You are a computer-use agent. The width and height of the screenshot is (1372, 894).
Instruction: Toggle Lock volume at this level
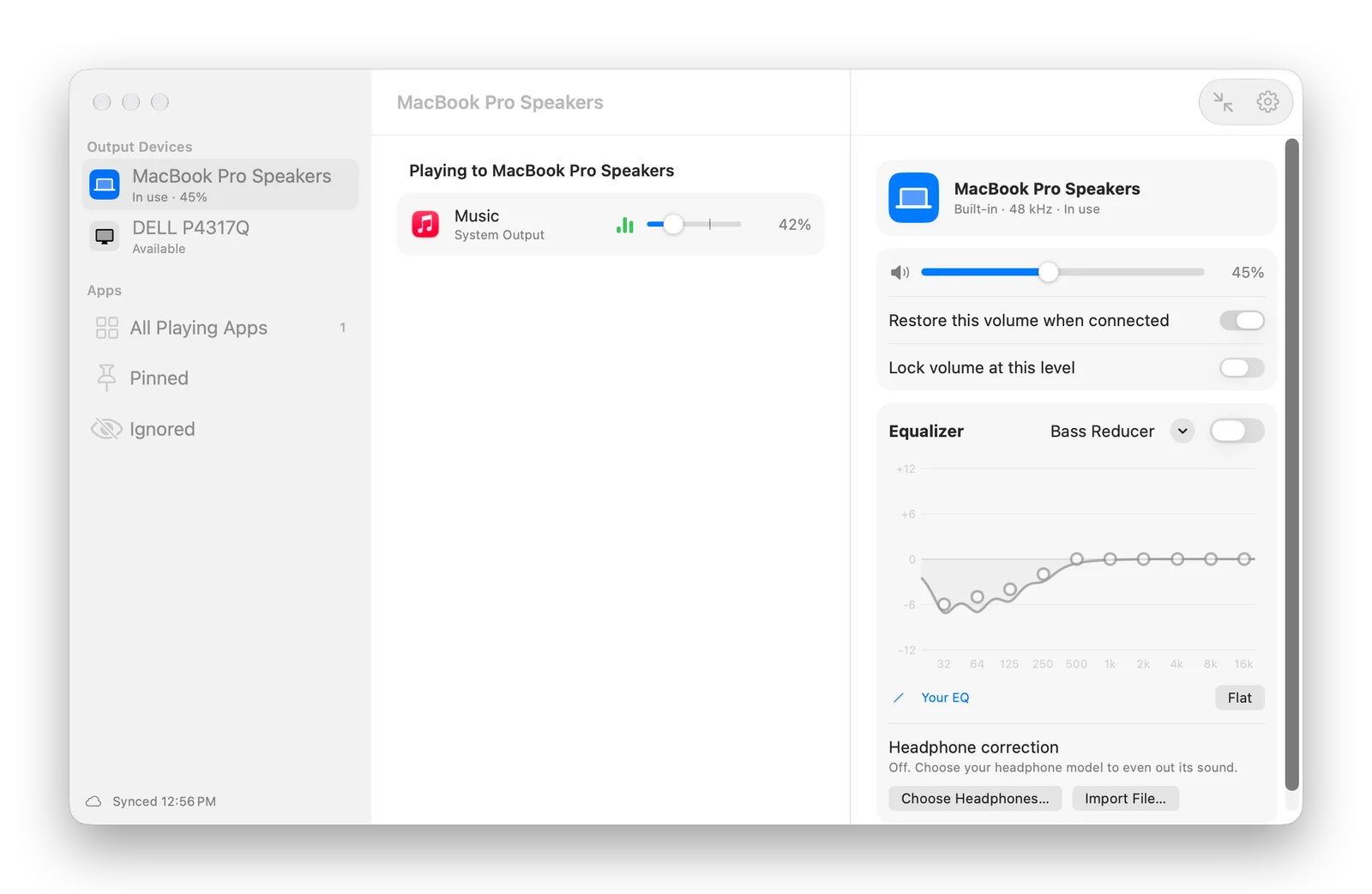coord(1242,367)
